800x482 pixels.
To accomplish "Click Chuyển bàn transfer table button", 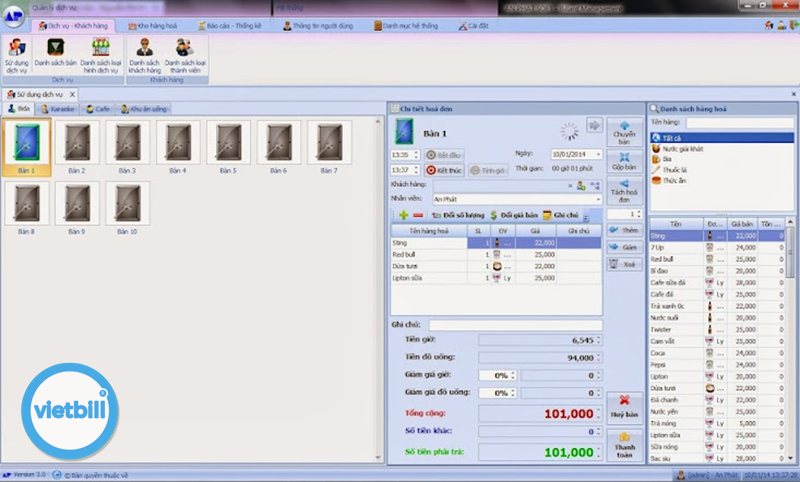I will coord(625,132).
